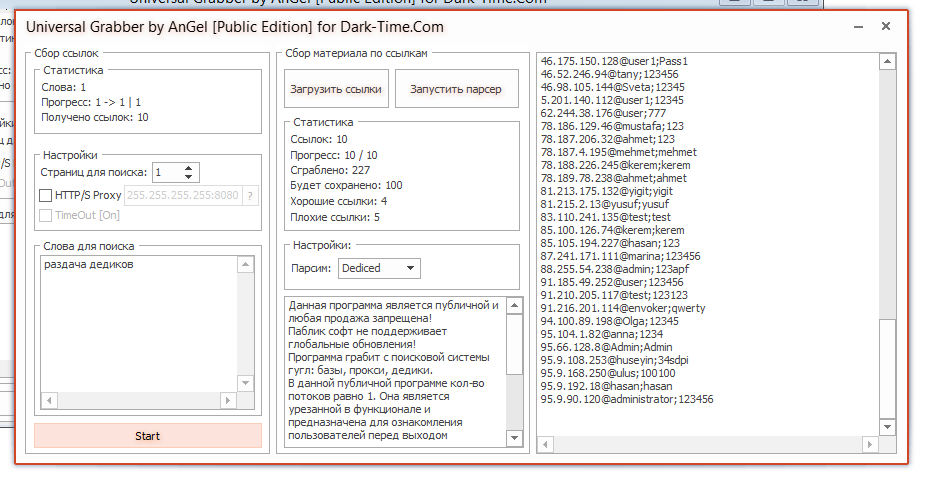
Task: Click the Получено ссылок: 10 statistic
Action: 95,117
